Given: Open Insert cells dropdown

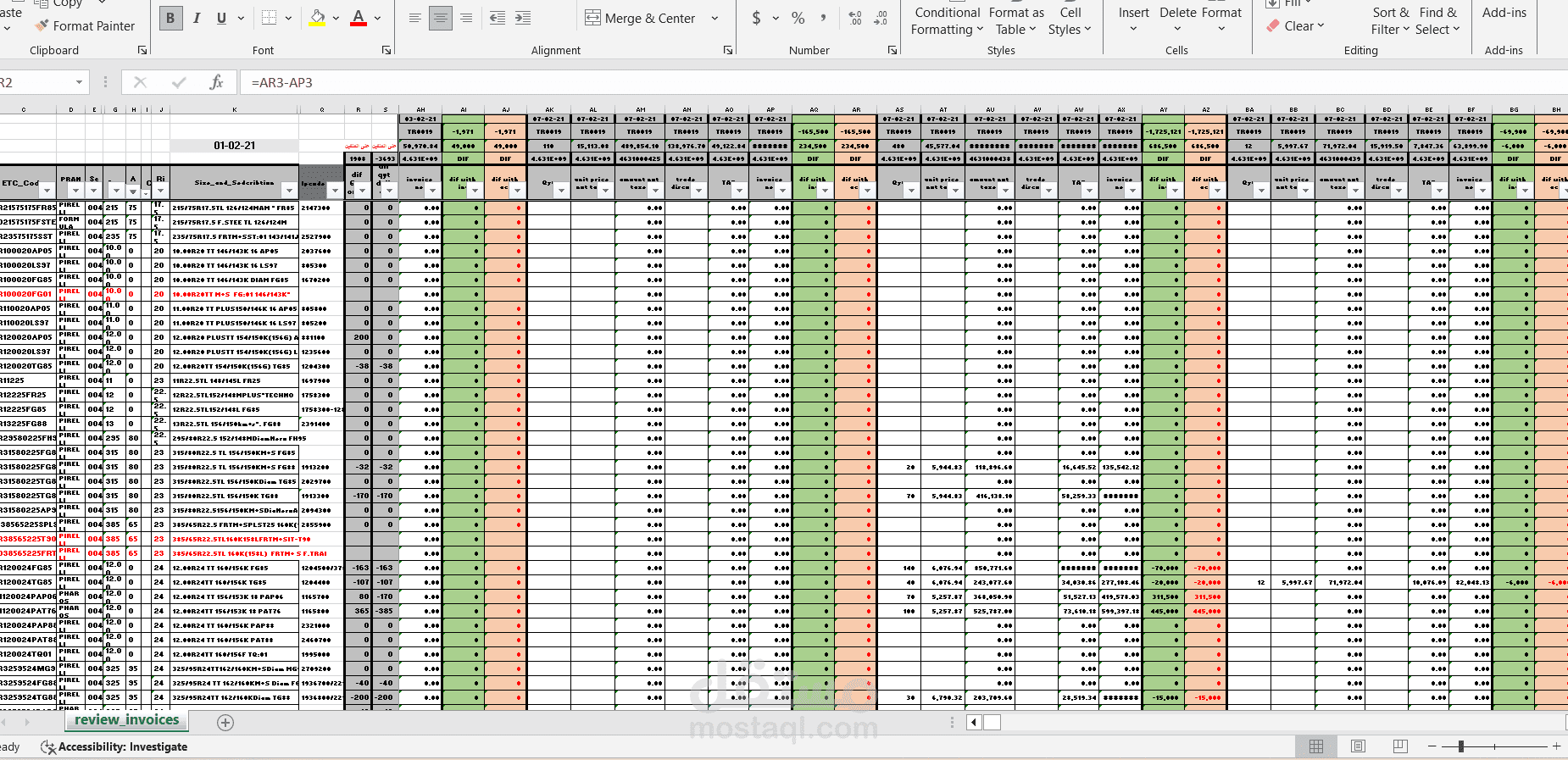Looking at the screenshot, I should point(1133,20).
